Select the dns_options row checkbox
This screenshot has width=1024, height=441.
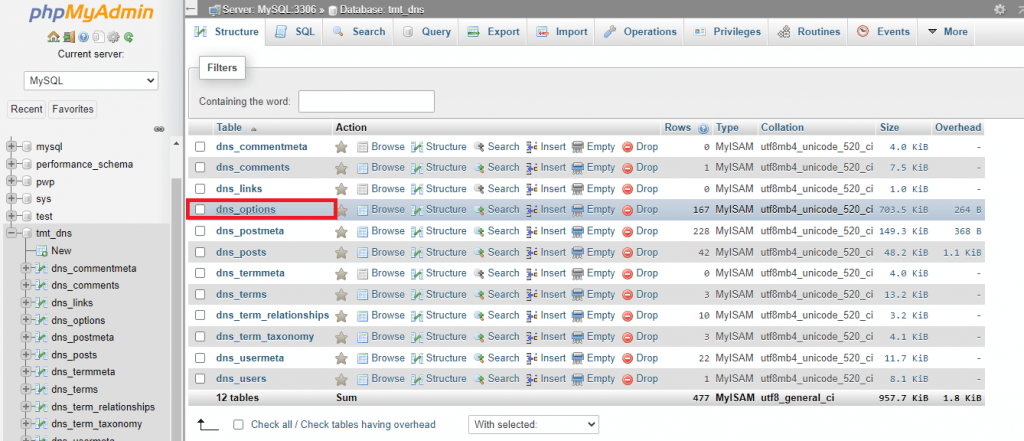click(x=200, y=210)
